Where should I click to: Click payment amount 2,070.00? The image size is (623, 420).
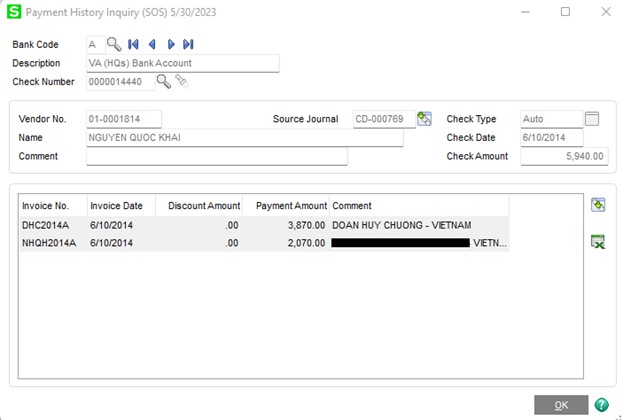(x=306, y=243)
